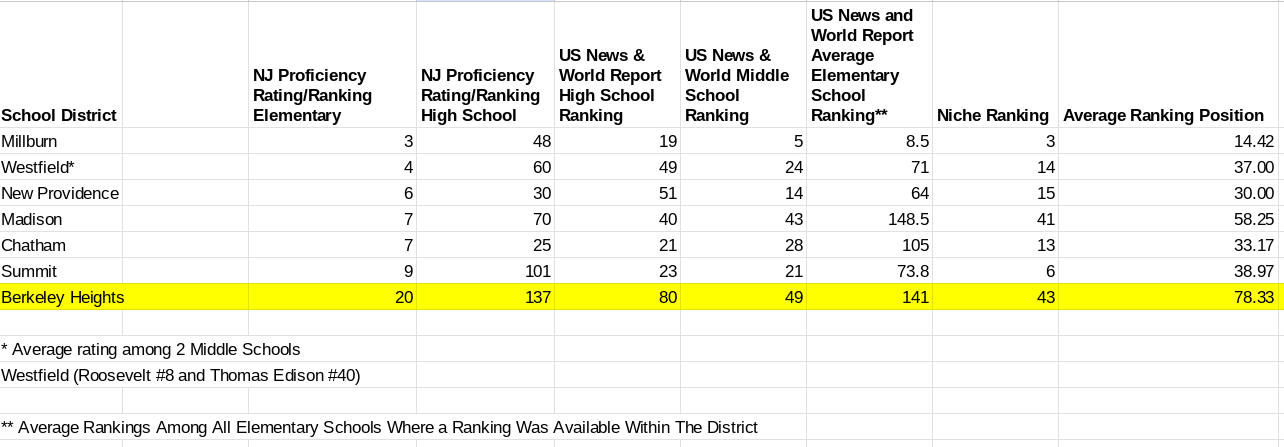Click the double-asterisk elementary rankings footnote
This screenshot has height=447, width=1284.
(x=380, y=427)
